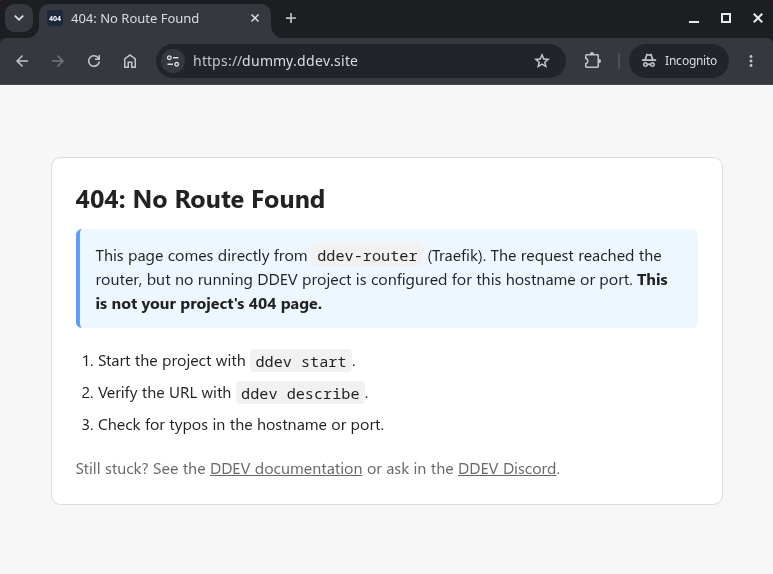Click the 404: No Route Found heading
773x574 pixels.
(200, 199)
